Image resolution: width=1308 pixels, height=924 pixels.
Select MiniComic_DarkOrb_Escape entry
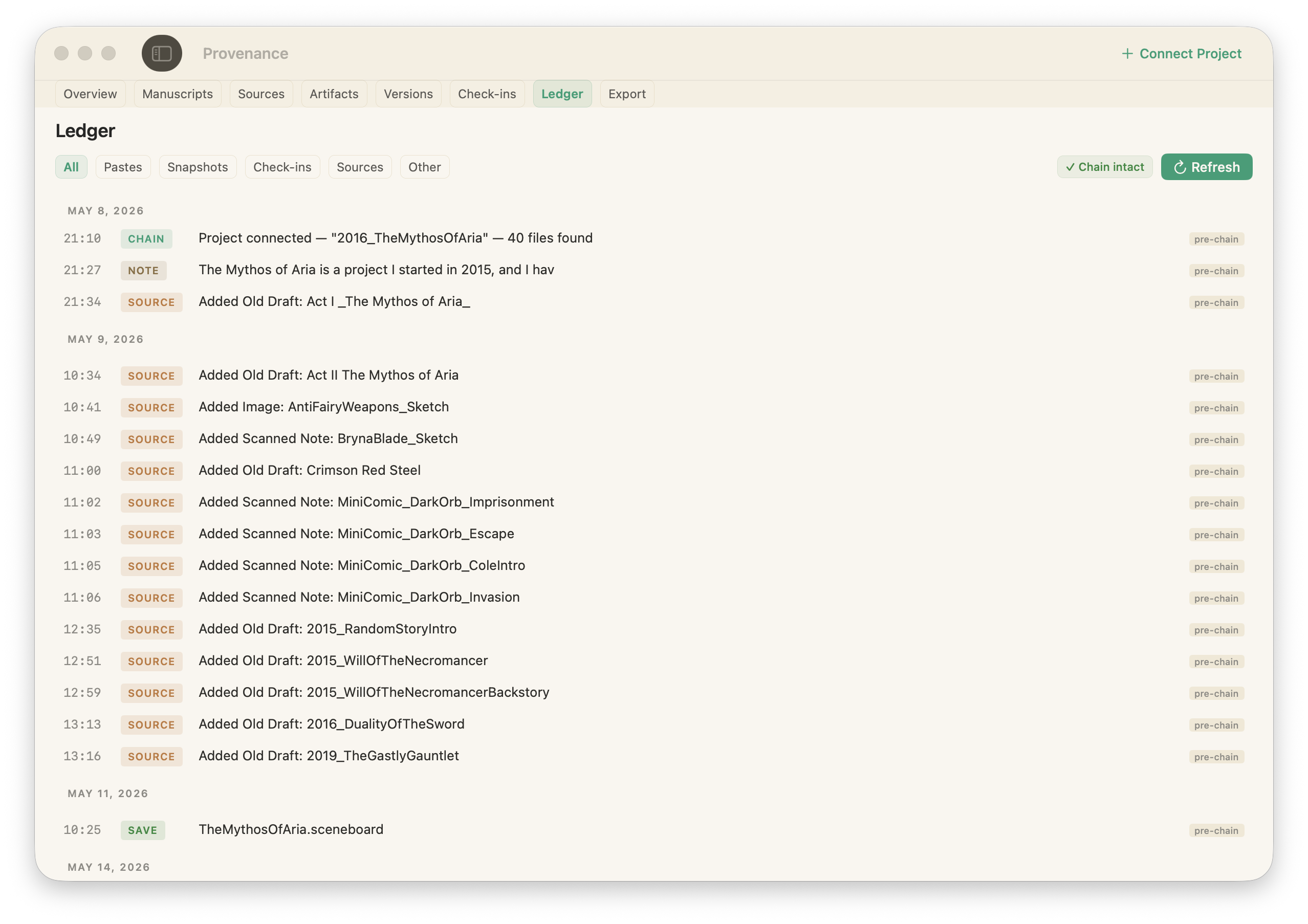click(653, 534)
